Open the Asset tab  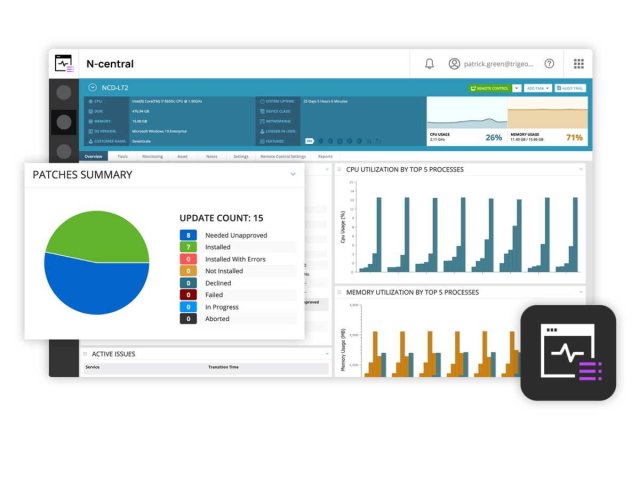click(182, 156)
